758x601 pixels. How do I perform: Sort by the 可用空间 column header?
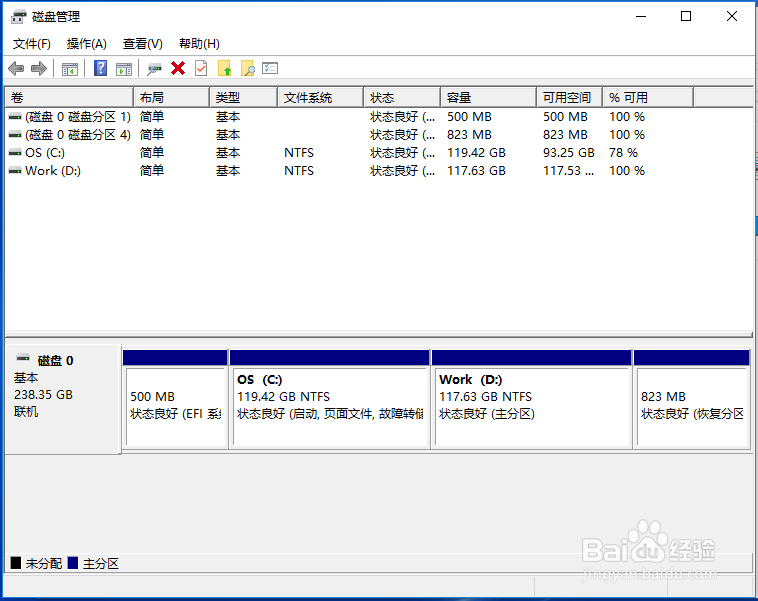[569, 98]
